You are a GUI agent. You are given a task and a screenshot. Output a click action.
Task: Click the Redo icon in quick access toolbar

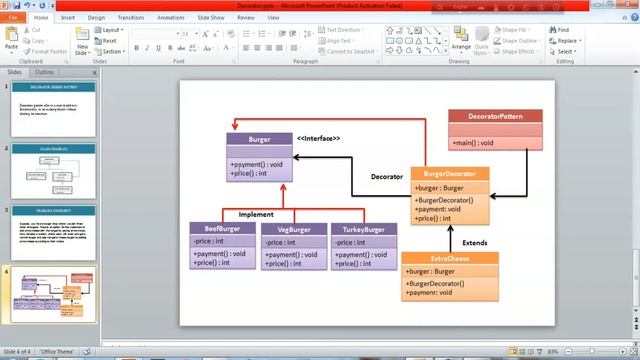tap(42, 6)
